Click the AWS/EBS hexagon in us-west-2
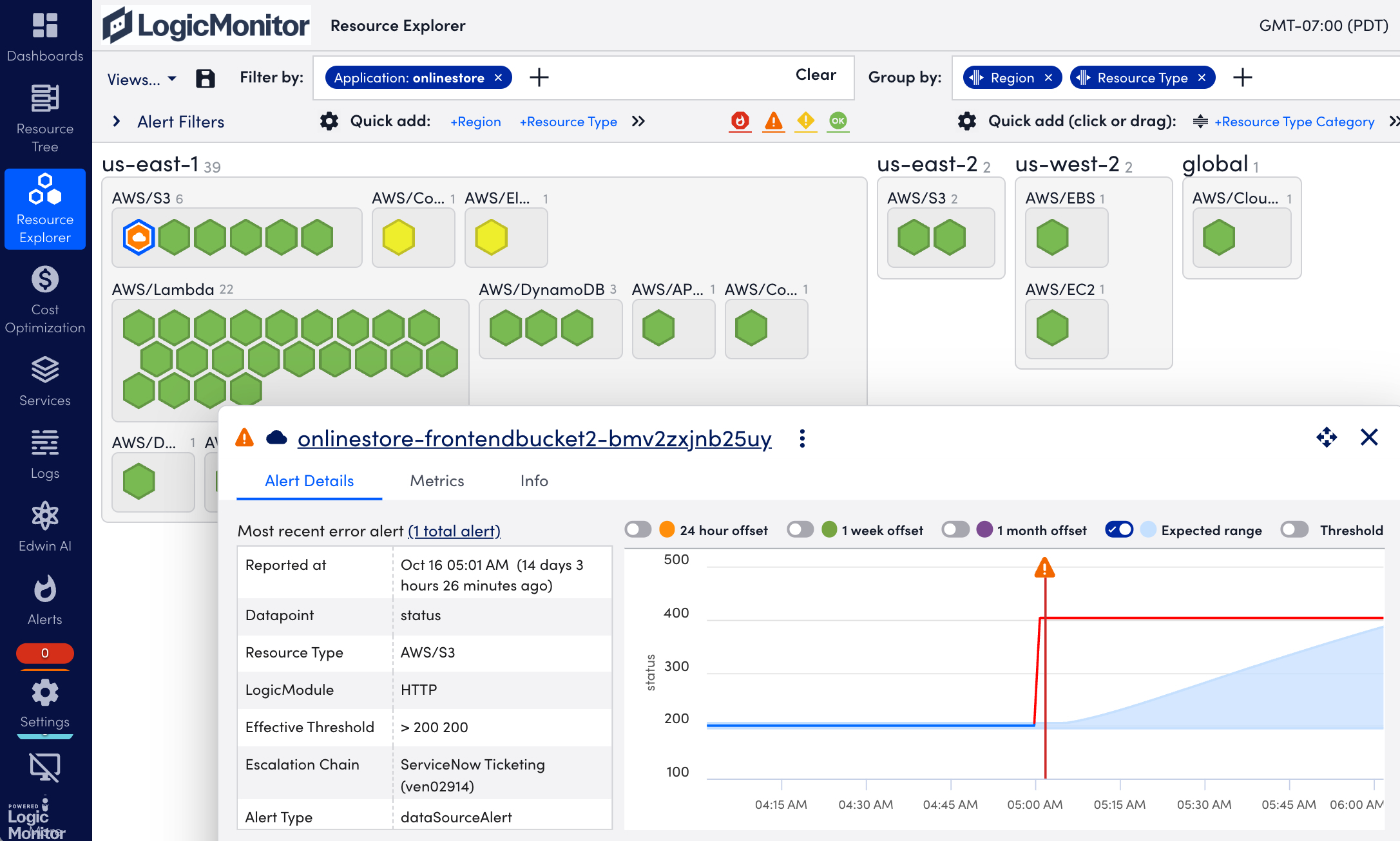The image size is (1400, 841). point(1053,237)
